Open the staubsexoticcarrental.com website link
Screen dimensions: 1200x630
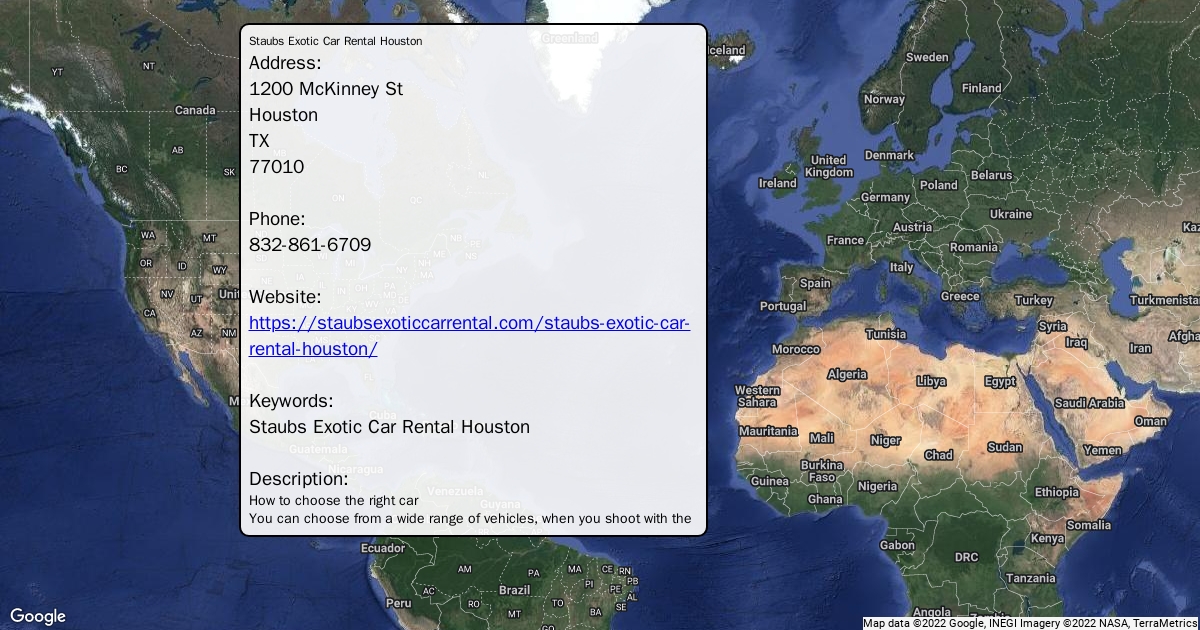point(469,324)
